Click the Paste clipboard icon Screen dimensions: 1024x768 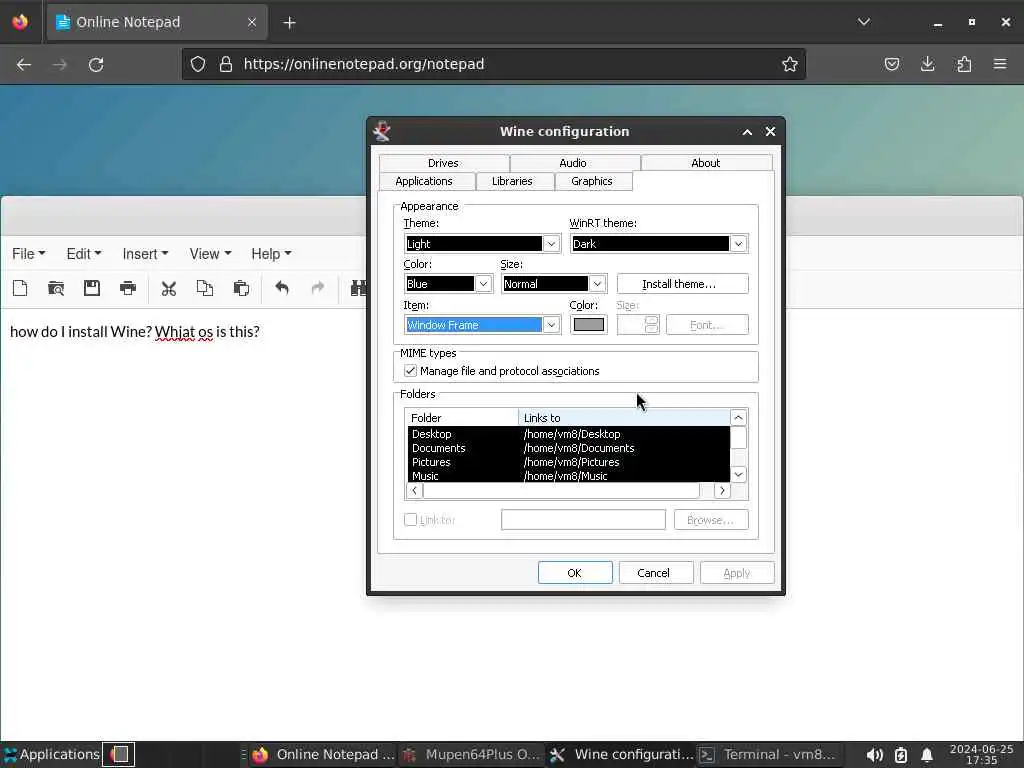point(241,288)
